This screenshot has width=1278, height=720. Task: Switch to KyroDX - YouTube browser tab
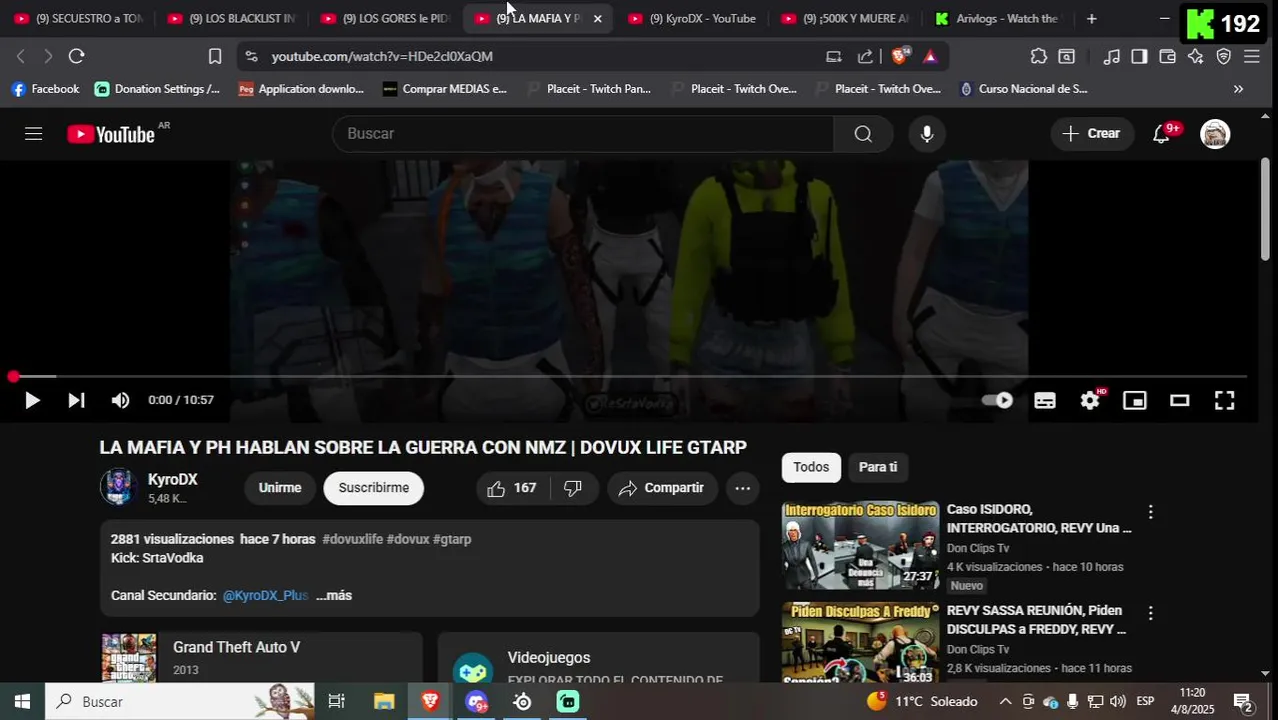pyautogui.click(x=692, y=18)
